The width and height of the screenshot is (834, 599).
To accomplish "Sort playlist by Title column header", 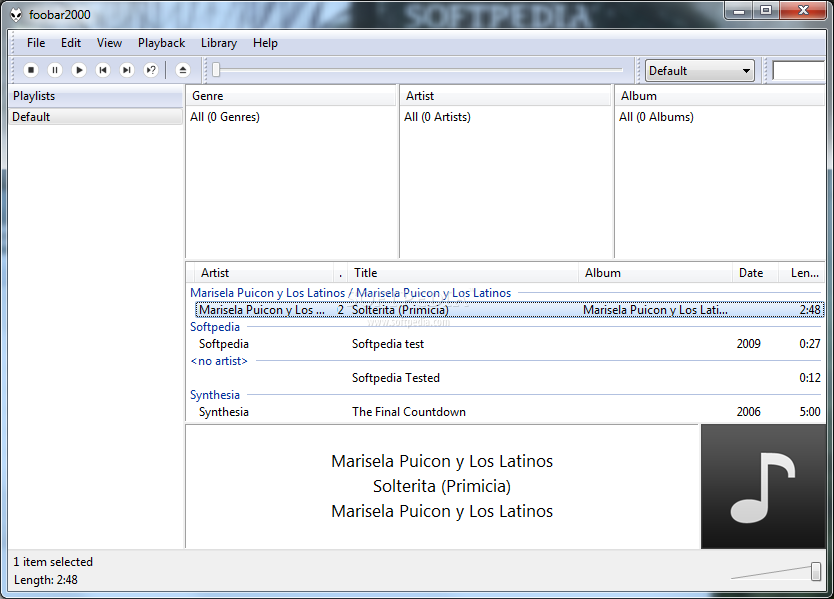I will coord(463,273).
